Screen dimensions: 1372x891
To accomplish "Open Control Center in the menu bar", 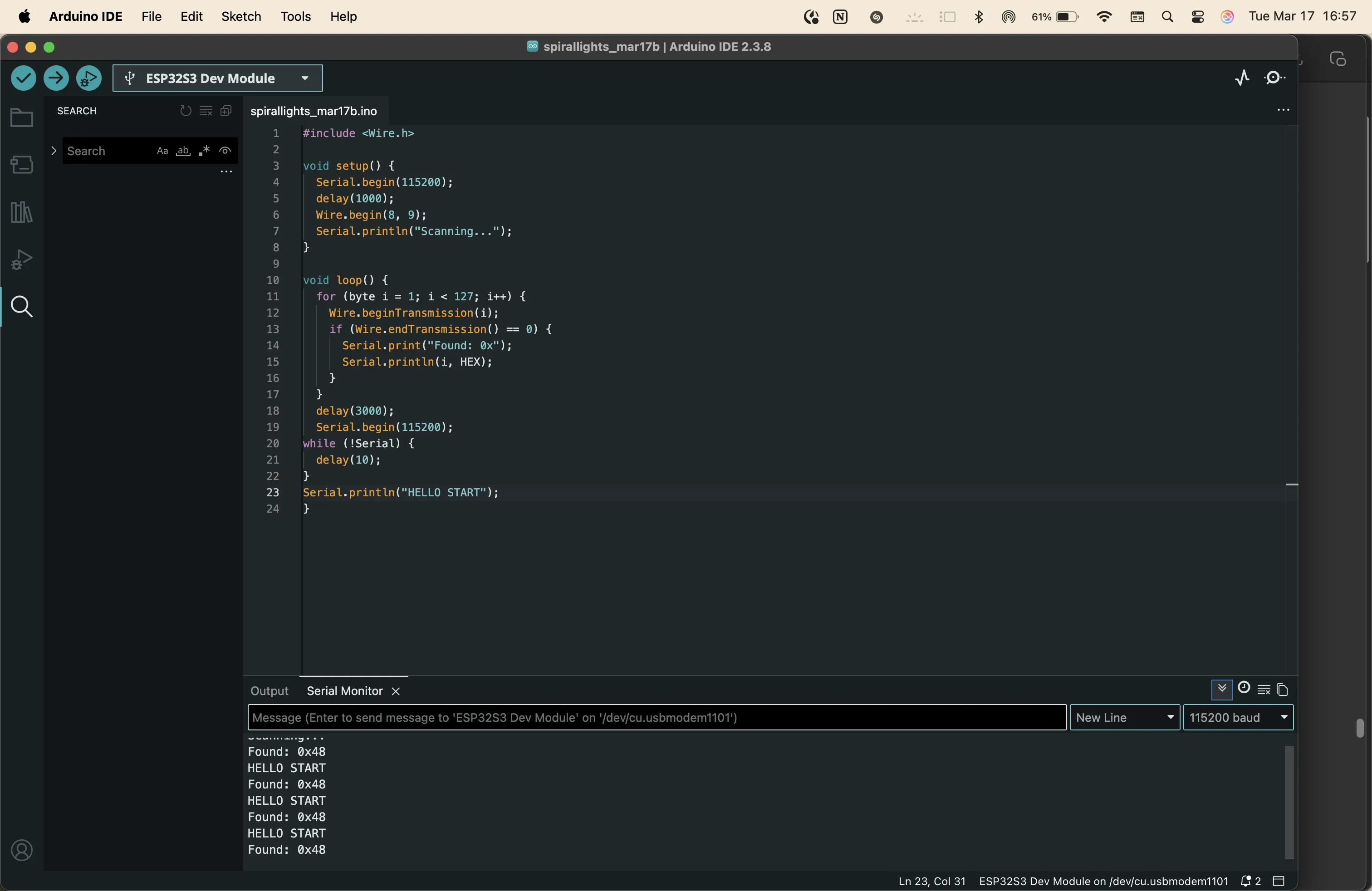I will click(x=1198, y=17).
